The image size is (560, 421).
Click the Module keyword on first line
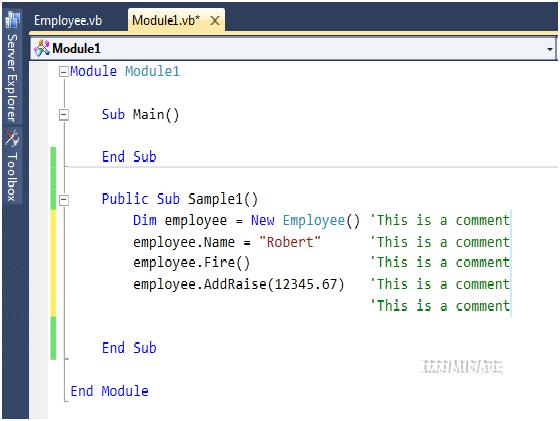(94, 71)
